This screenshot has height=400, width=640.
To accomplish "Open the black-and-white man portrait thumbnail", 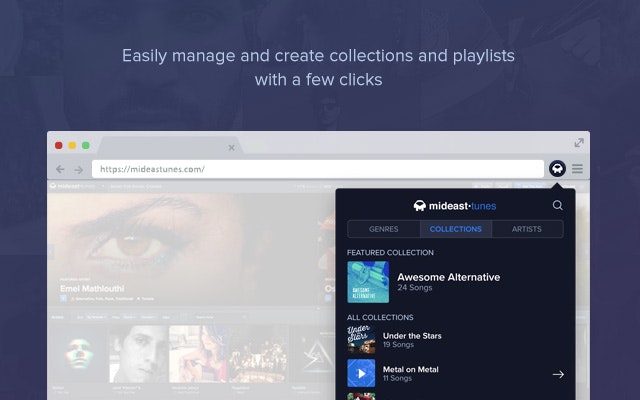I will pos(139,353).
